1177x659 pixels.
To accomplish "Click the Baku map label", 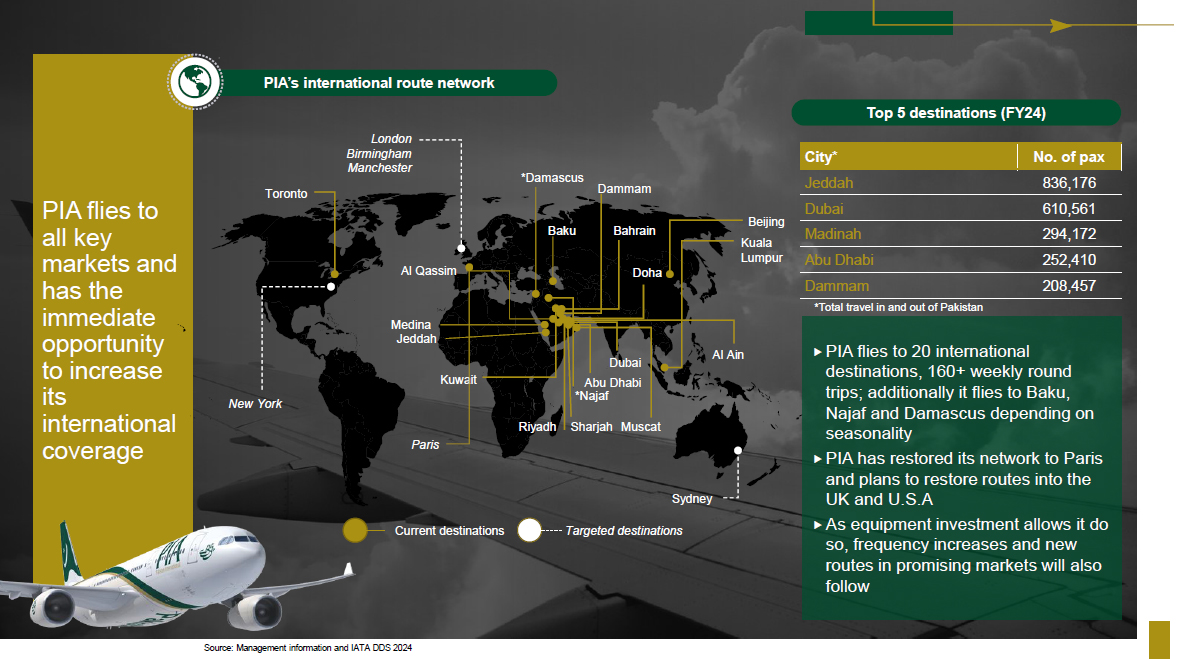I will coord(561,230).
